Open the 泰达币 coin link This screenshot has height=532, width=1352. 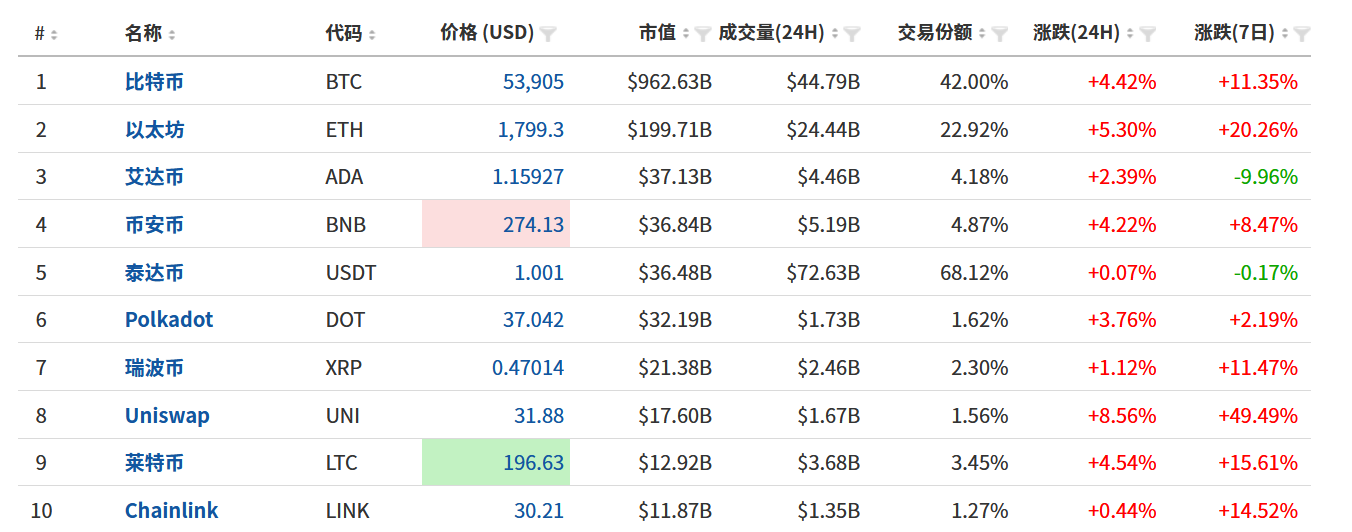coord(154,273)
